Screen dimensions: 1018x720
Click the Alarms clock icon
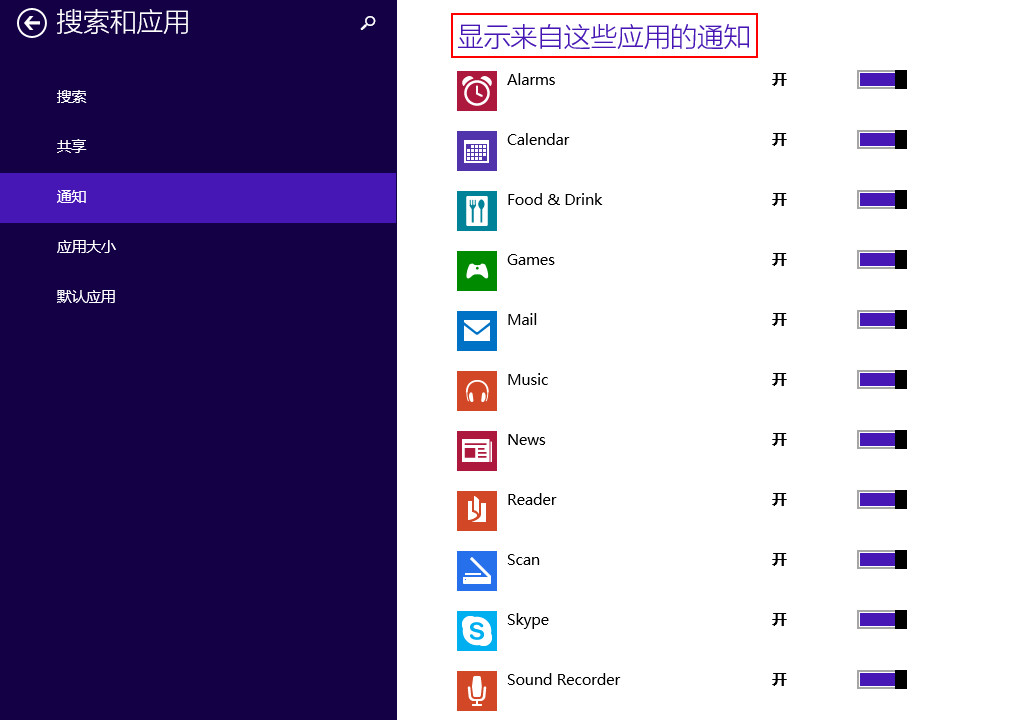(477, 91)
